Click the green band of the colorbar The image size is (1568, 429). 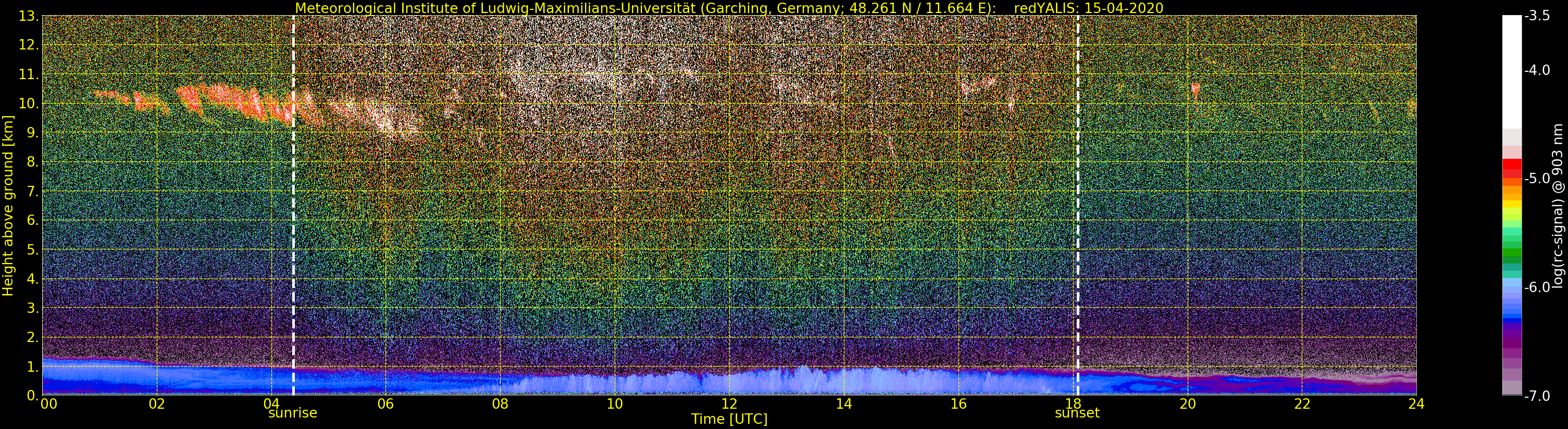coord(1511,253)
